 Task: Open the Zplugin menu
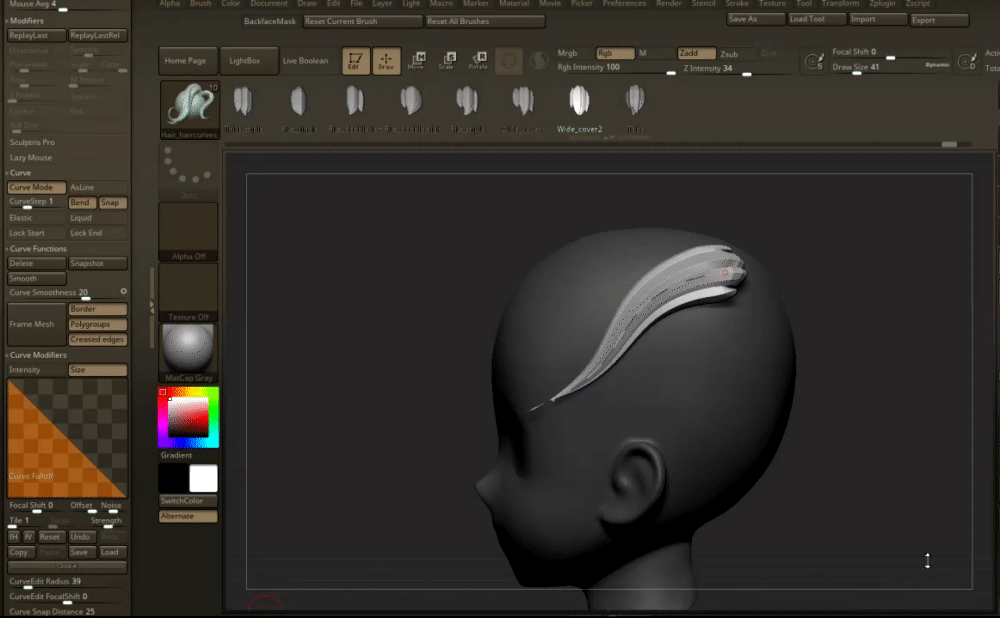point(882,4)
